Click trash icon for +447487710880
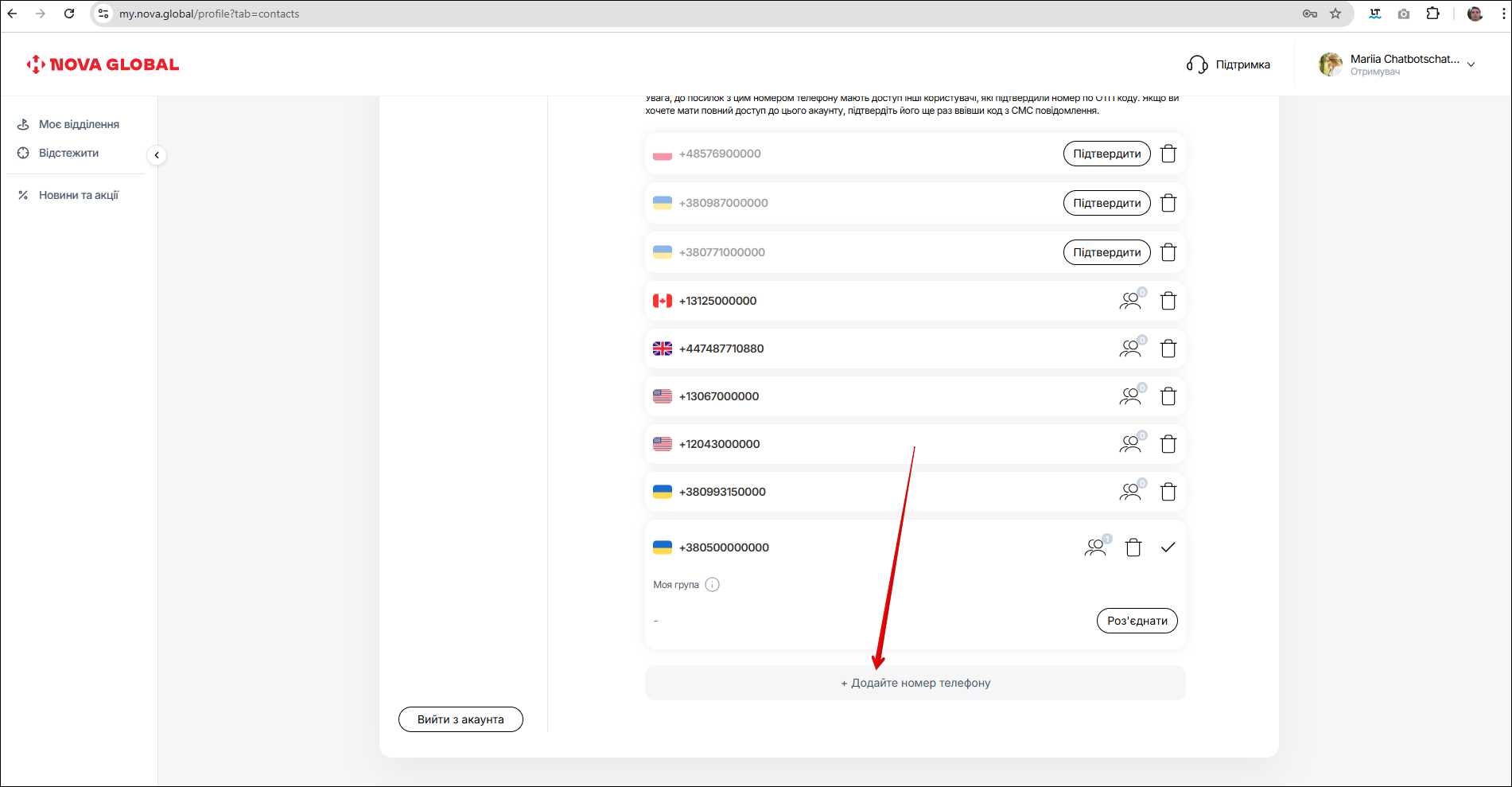This screenshot has height=787, width=1512. (1168, 349)
